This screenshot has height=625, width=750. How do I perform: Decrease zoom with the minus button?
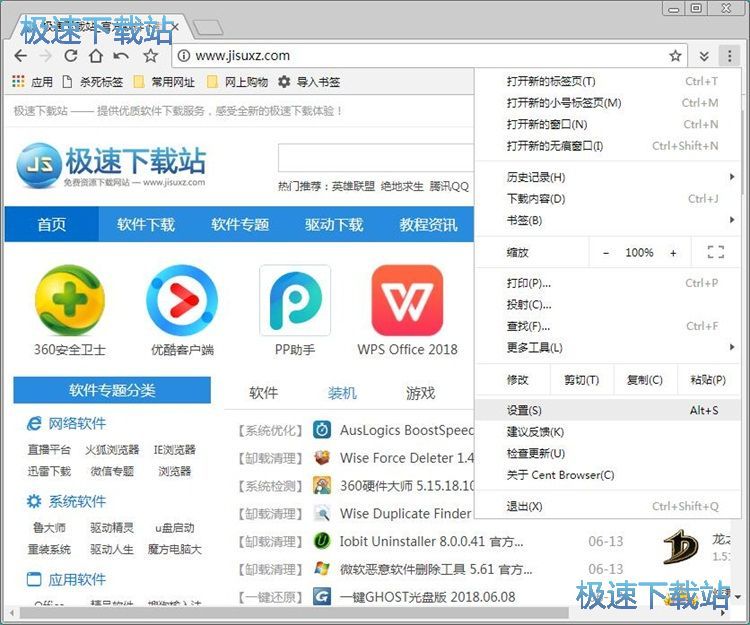click(606, 252)
